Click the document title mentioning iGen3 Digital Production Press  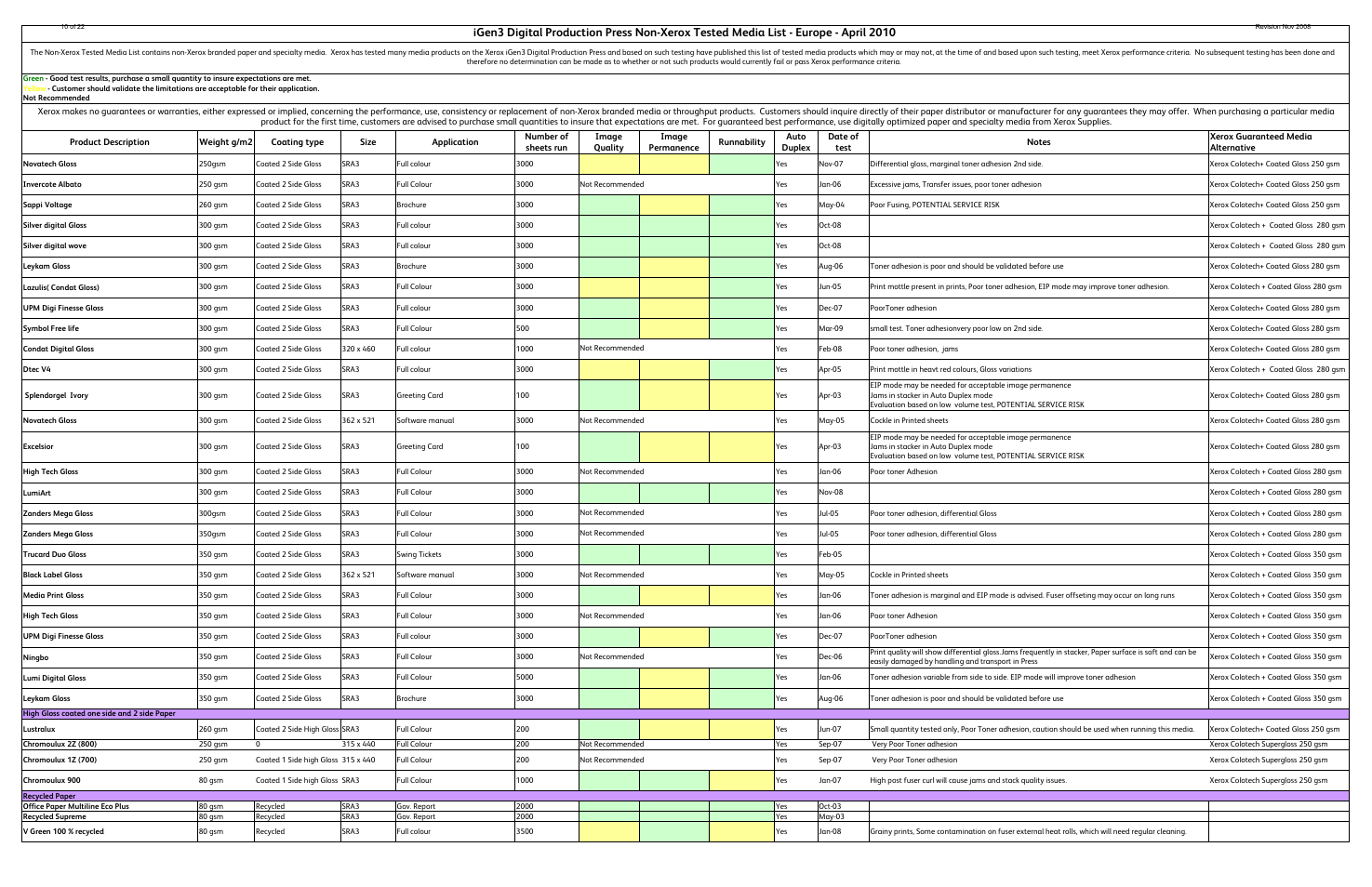pos(685,33)
